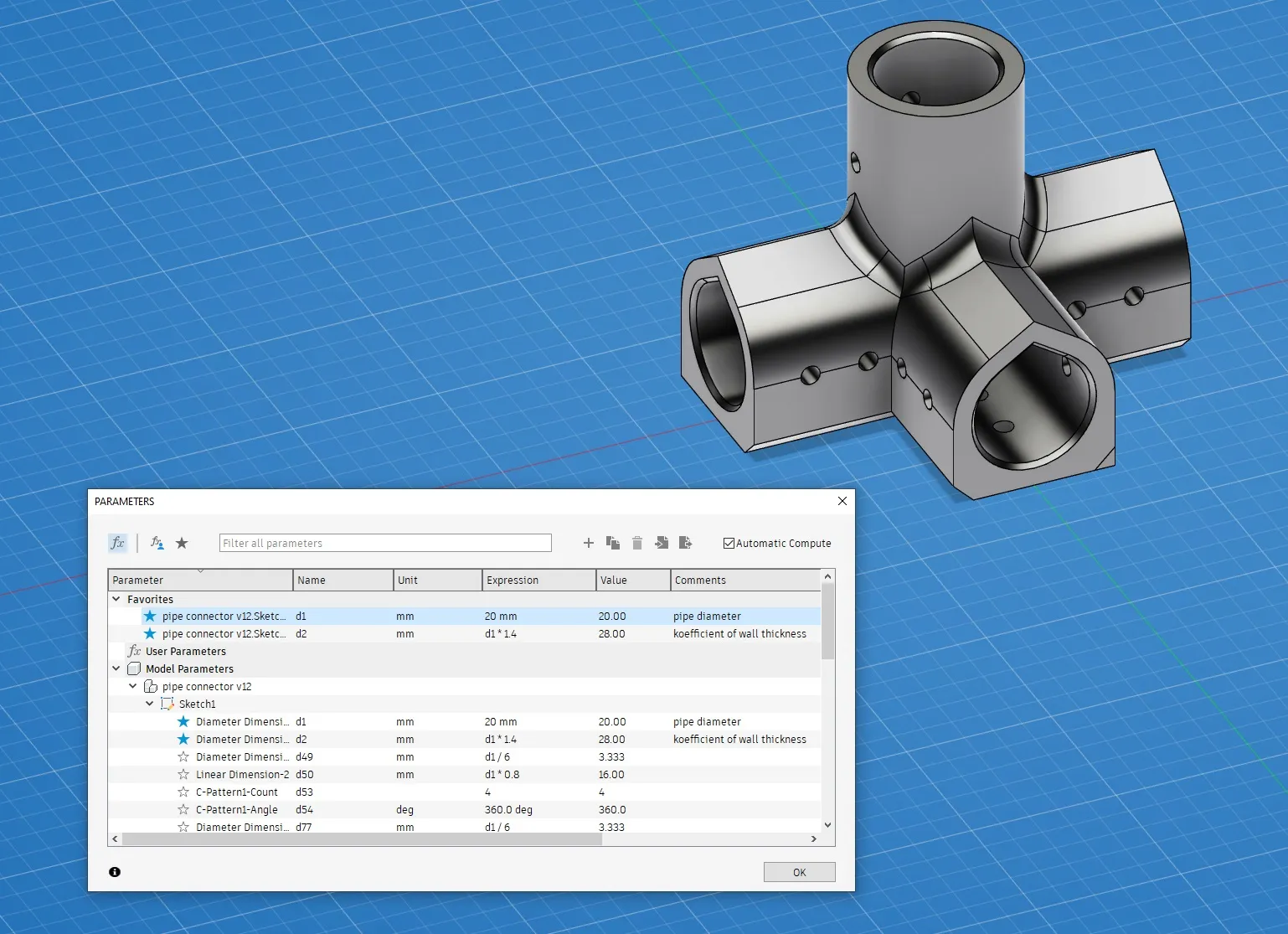Collapse the Sketch1 node
The image size is (1288, 934).
click(x=150, y=704)
